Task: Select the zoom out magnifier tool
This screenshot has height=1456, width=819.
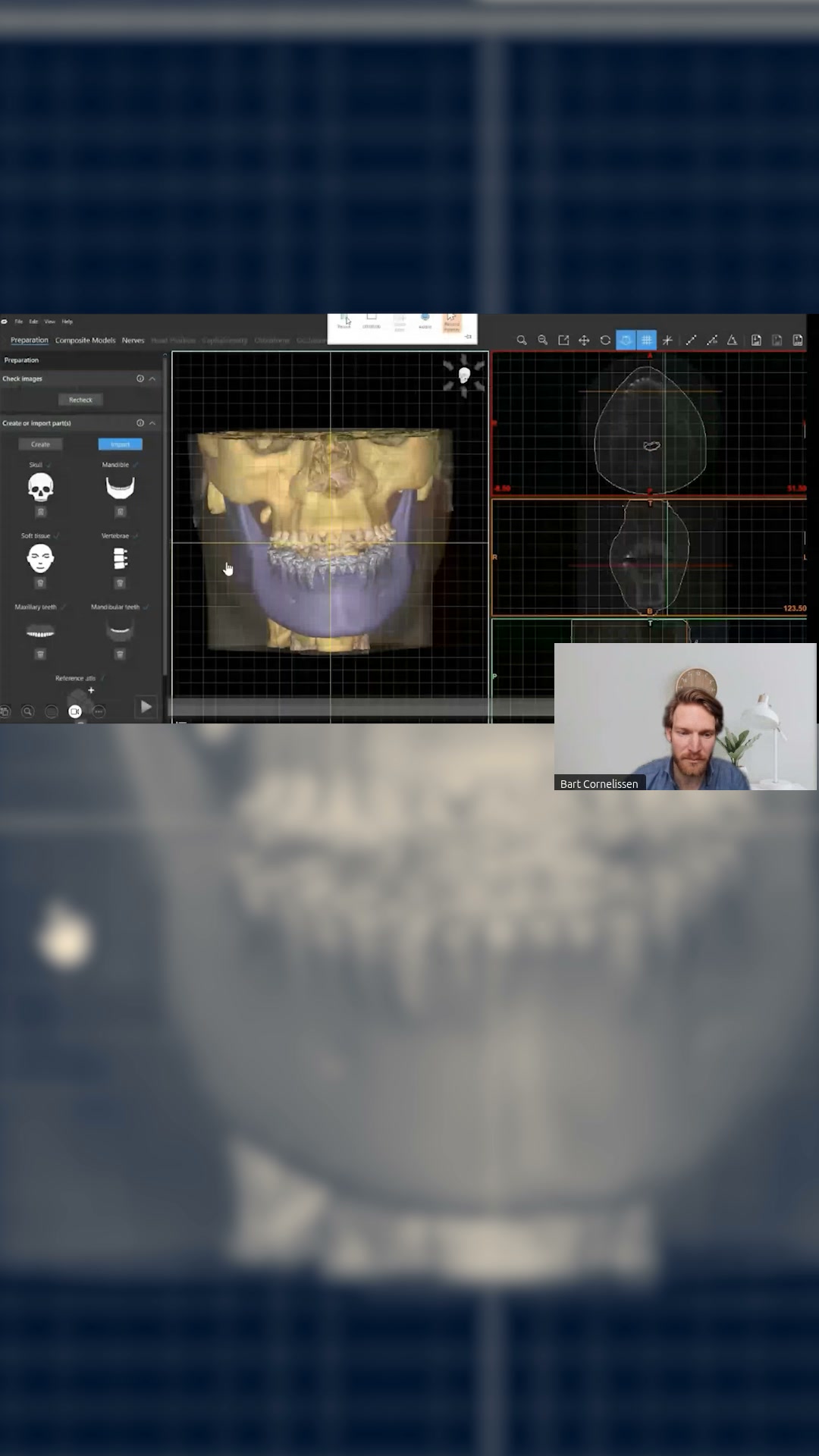Action: [542, 340]
